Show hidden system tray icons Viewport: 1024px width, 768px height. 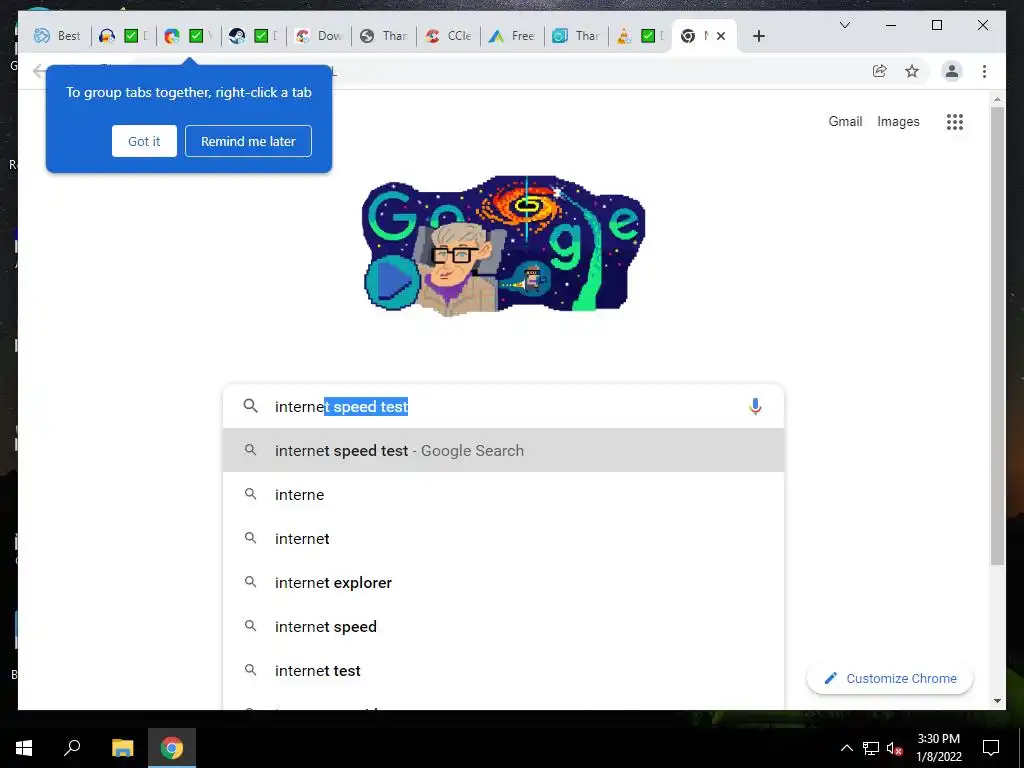(x=846, y=748)
